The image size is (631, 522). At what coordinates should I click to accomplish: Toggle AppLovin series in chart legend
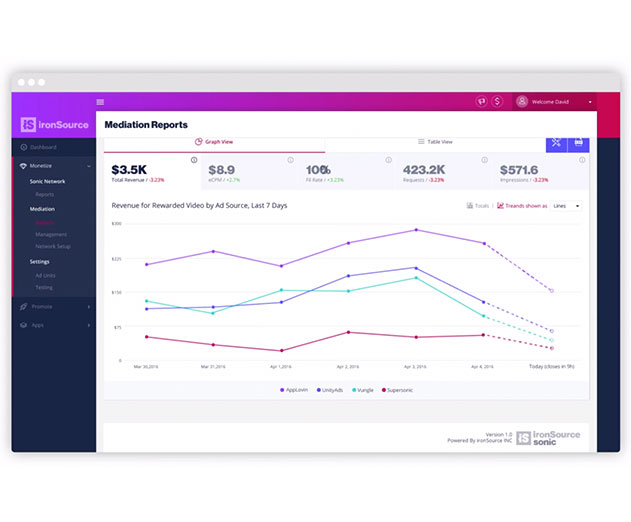pyautogui.click(x=294, y=390)
